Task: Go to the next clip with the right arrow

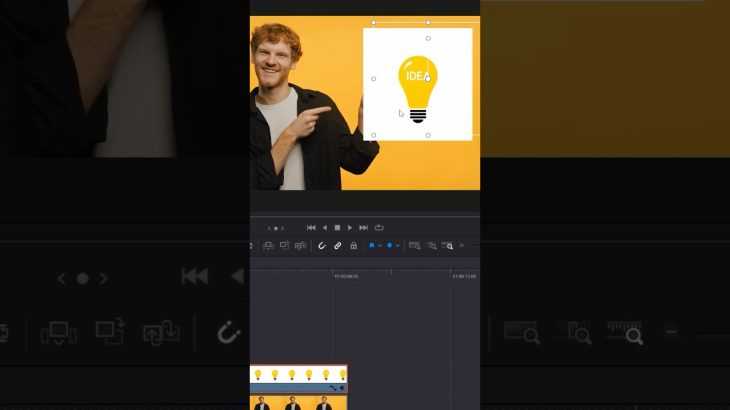Action: pos(283,228)
